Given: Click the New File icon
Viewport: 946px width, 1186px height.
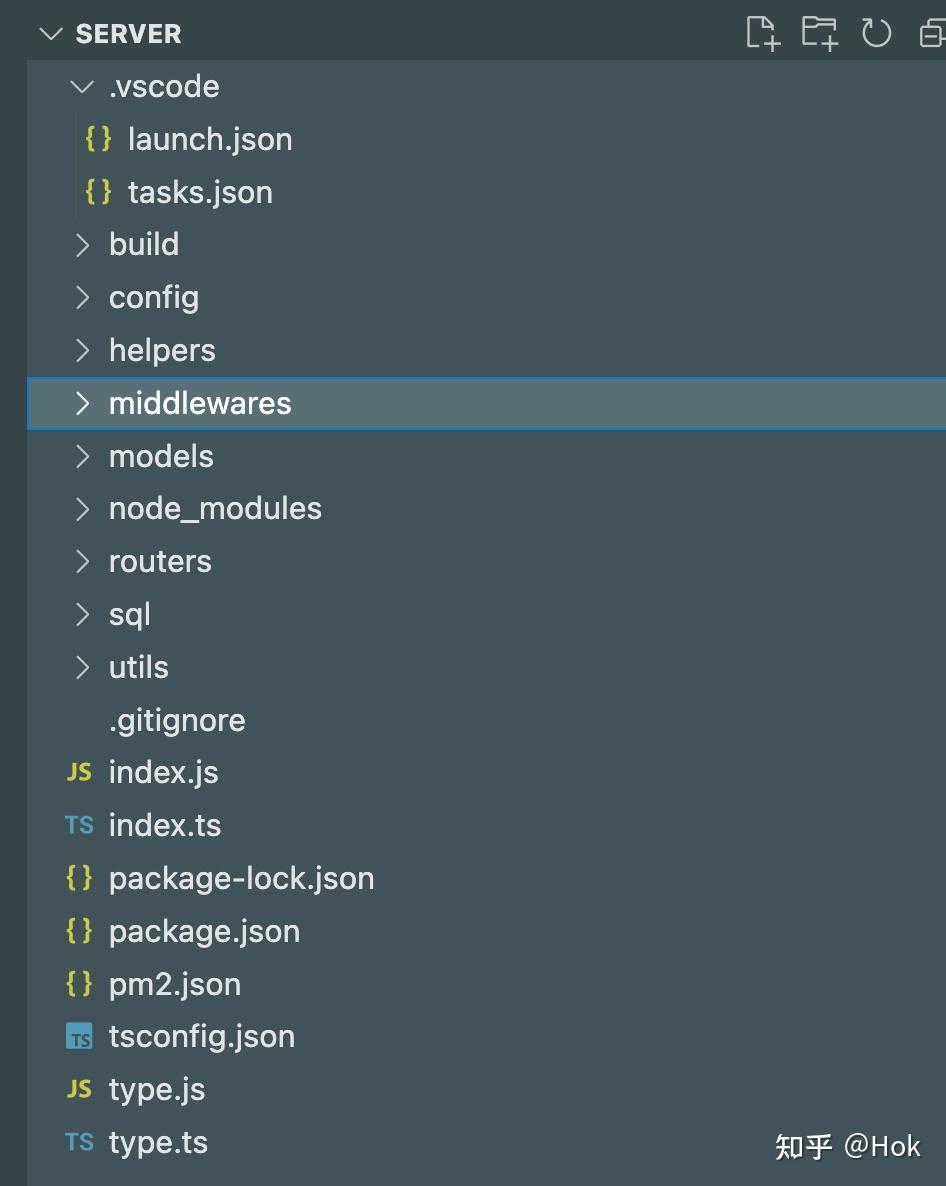Looking at the screenshot, I should tap(762, 34).
